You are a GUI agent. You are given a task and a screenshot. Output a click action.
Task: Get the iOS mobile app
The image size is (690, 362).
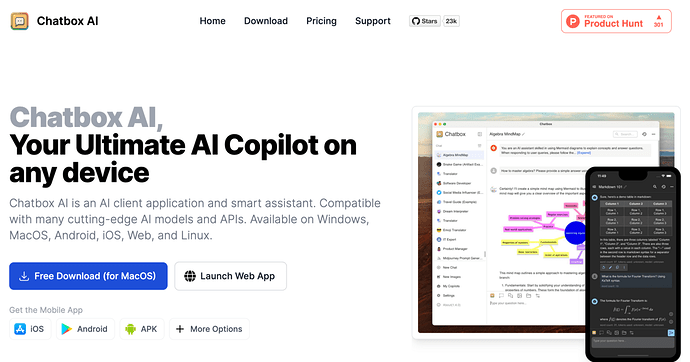pyautogui.click(x=30, y=329)
